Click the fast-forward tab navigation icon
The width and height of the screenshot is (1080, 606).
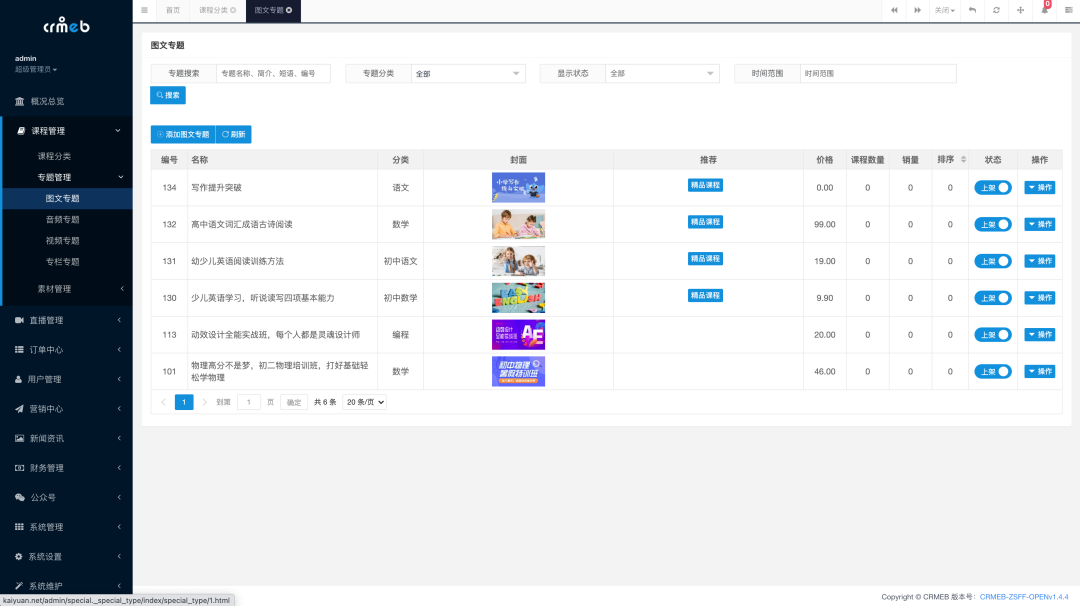[917, 10]
